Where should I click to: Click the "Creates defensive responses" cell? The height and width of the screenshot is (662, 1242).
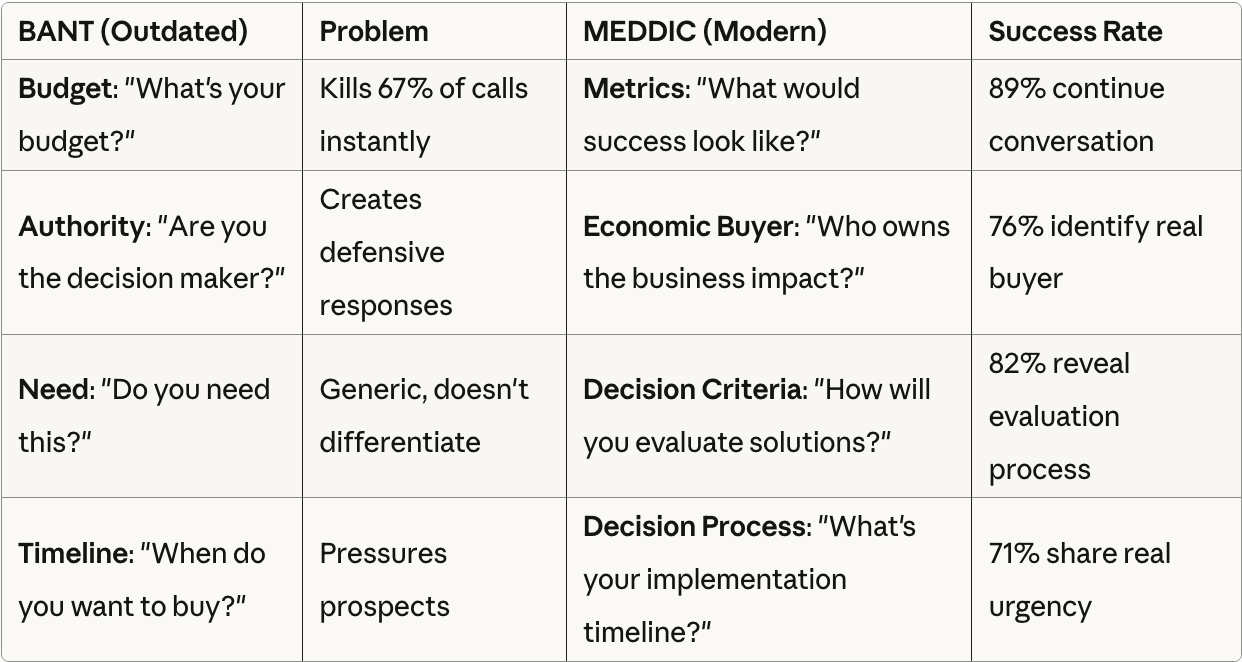click(386, 252)
